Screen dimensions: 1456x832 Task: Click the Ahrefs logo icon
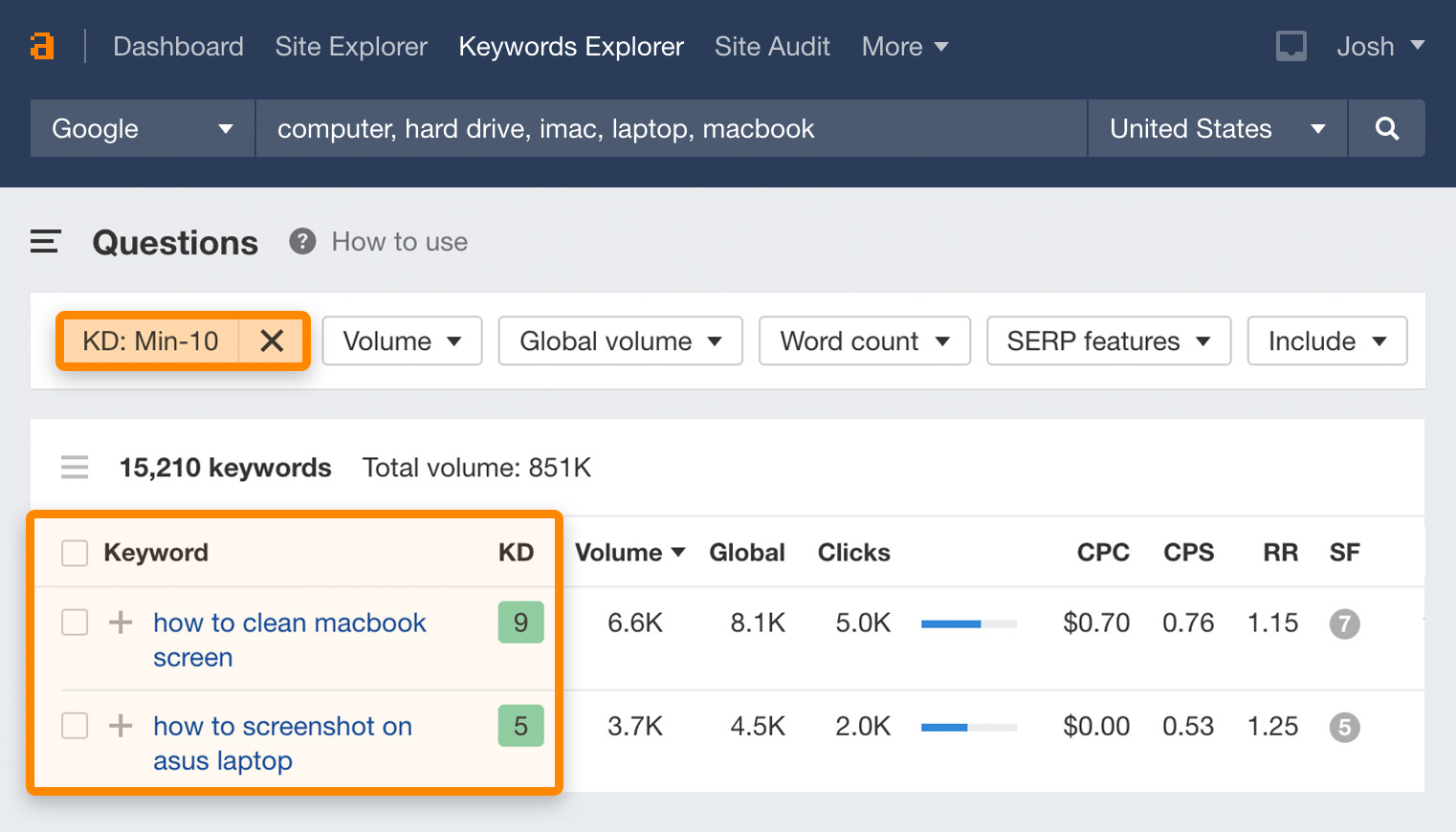click(42, 46)
